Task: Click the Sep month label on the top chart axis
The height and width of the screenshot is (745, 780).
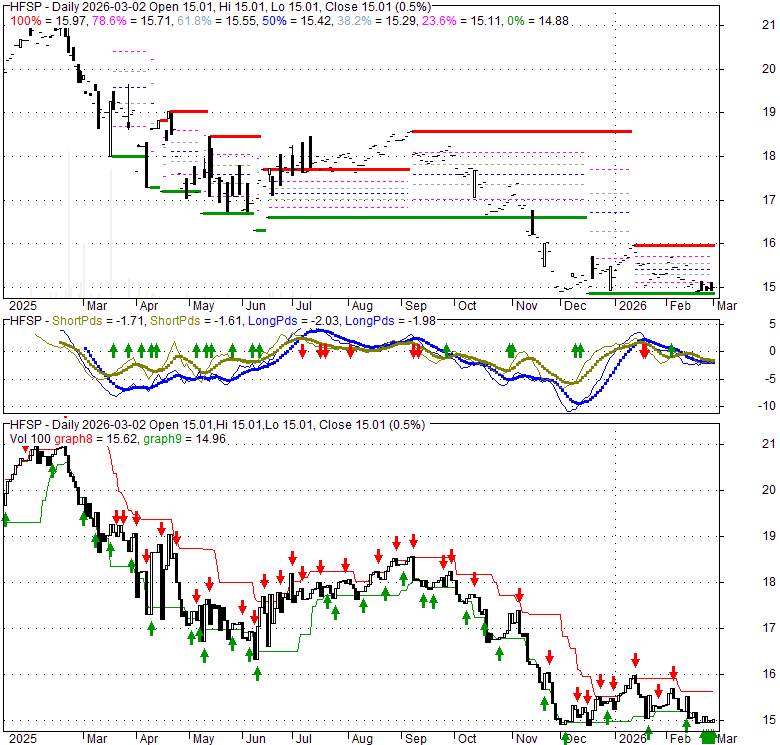Action: coord(416,306)
